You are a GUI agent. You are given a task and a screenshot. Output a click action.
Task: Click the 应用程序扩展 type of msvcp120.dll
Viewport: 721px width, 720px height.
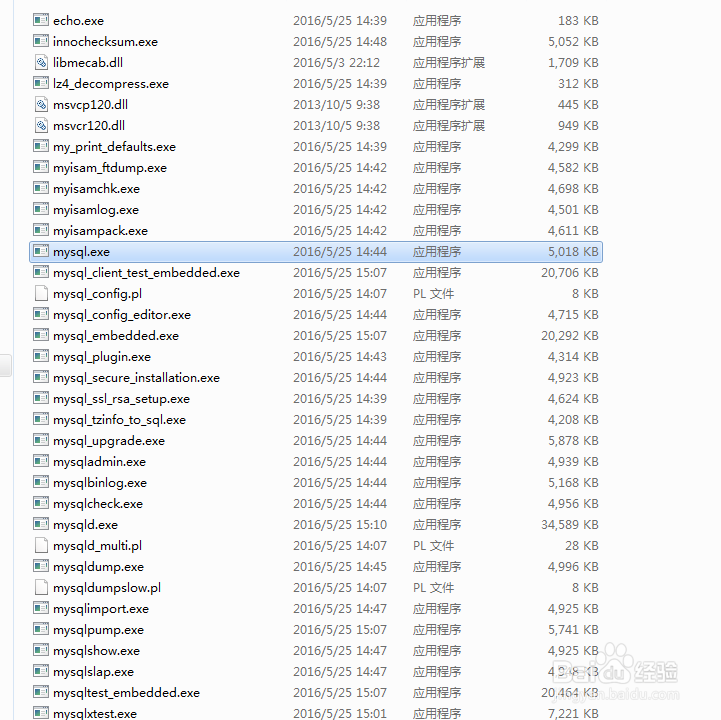pos(449,105)
